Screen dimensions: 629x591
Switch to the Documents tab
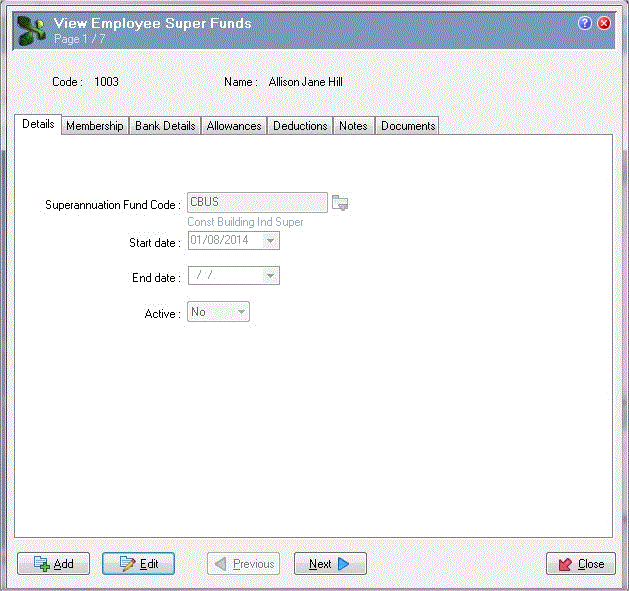click(x=408, y=126)
